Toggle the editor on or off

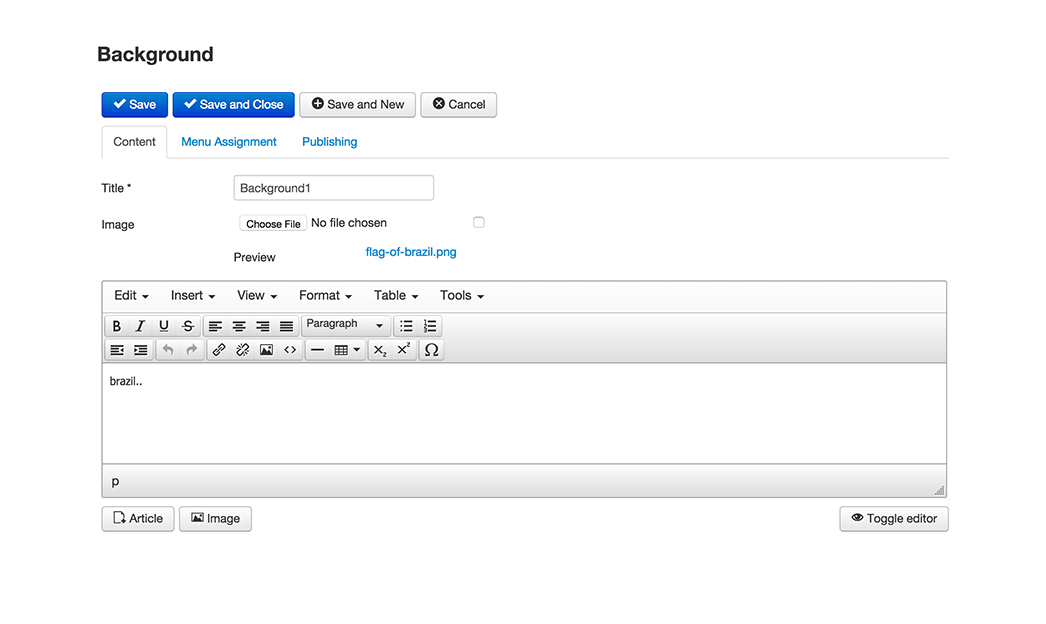[x=894, y=519]
